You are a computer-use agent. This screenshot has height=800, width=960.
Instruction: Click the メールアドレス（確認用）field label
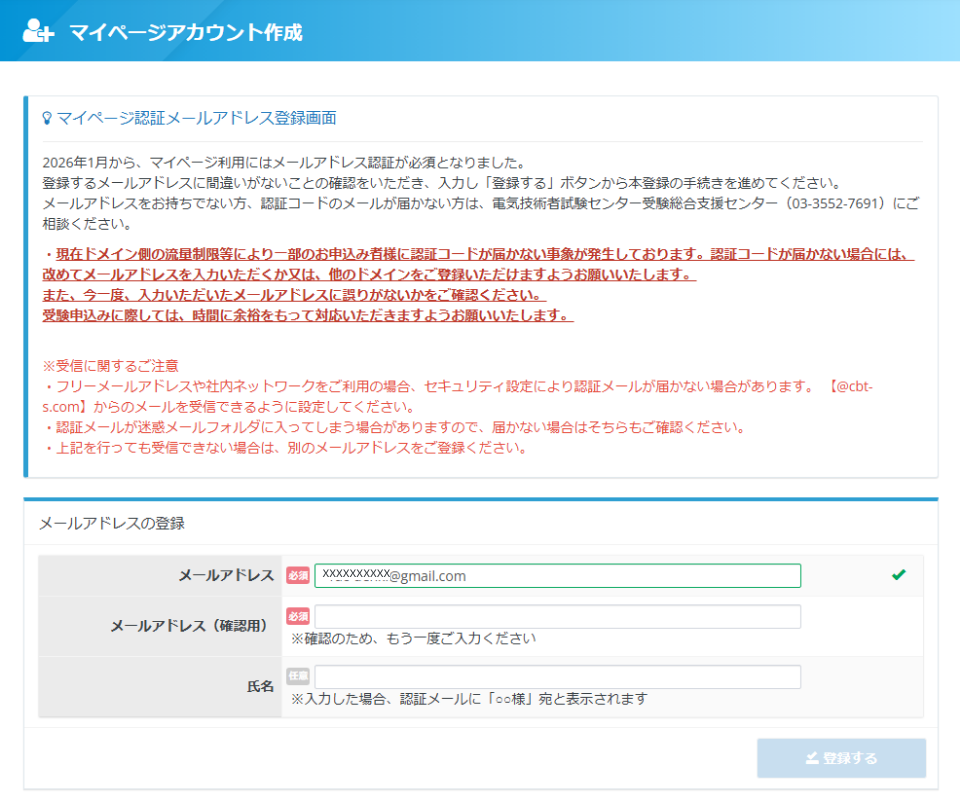[192, 626]
